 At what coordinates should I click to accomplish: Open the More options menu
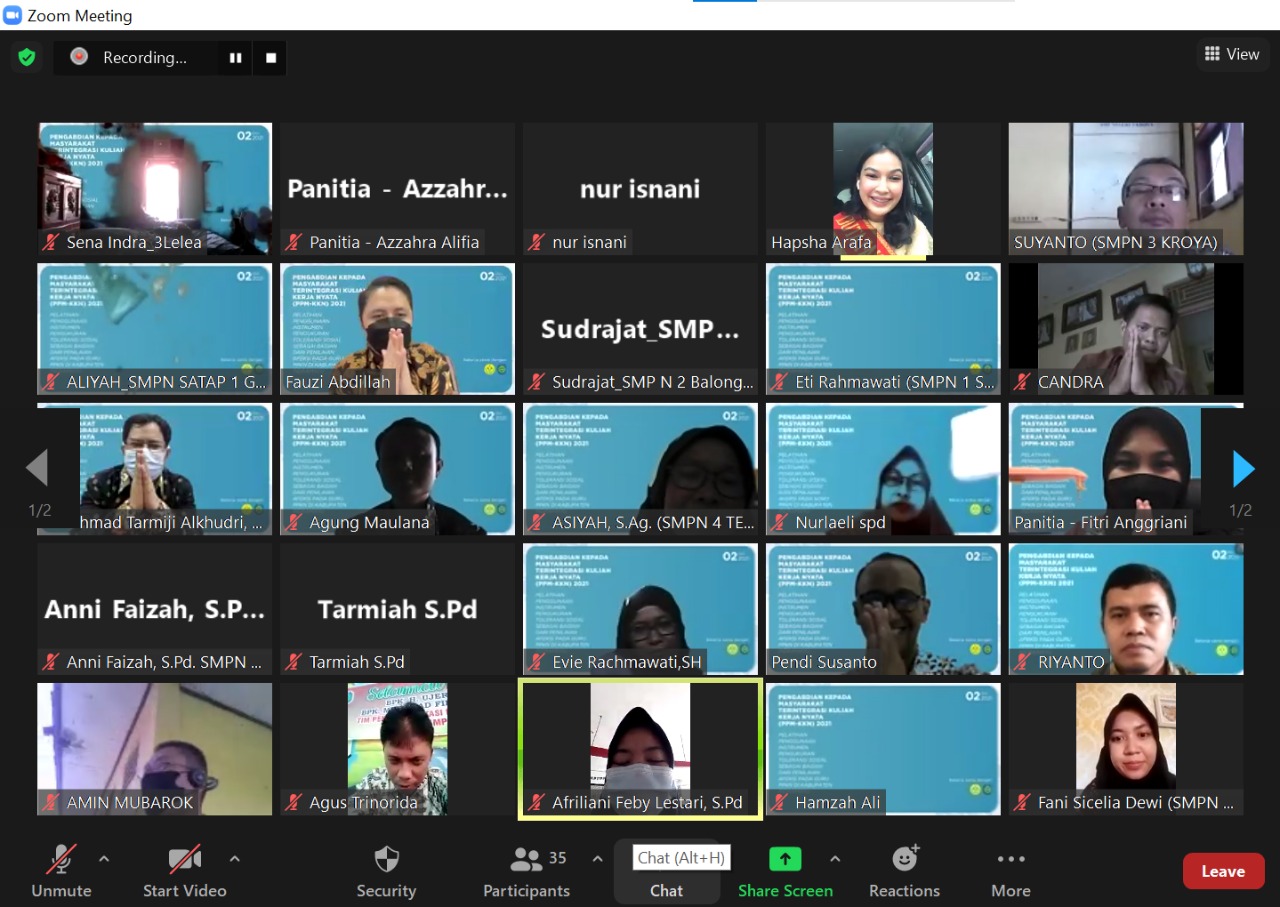pos(1010,871)
